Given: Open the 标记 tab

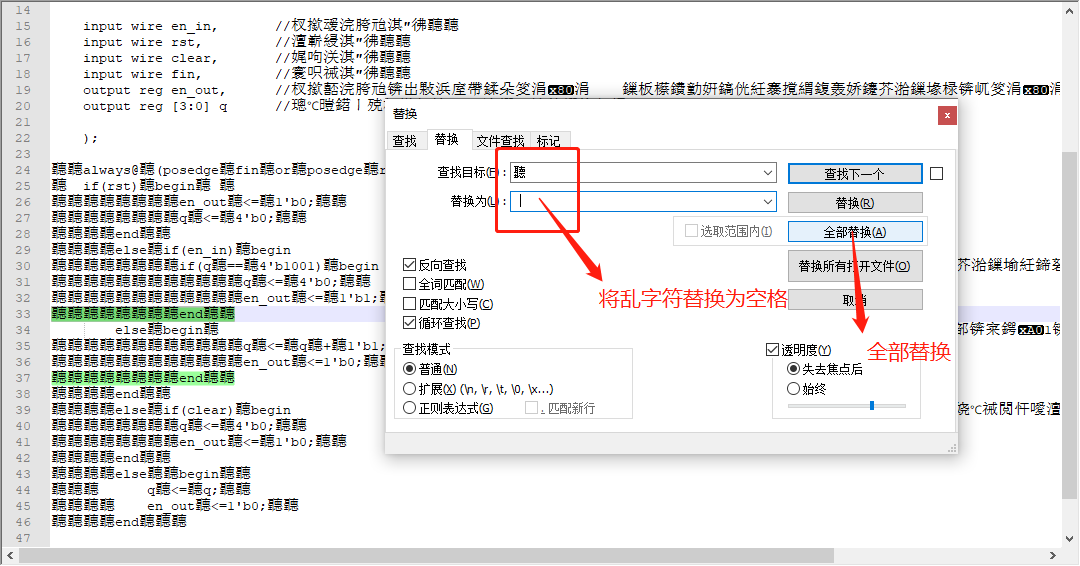Looking at the screenshot, I should 548,141.
